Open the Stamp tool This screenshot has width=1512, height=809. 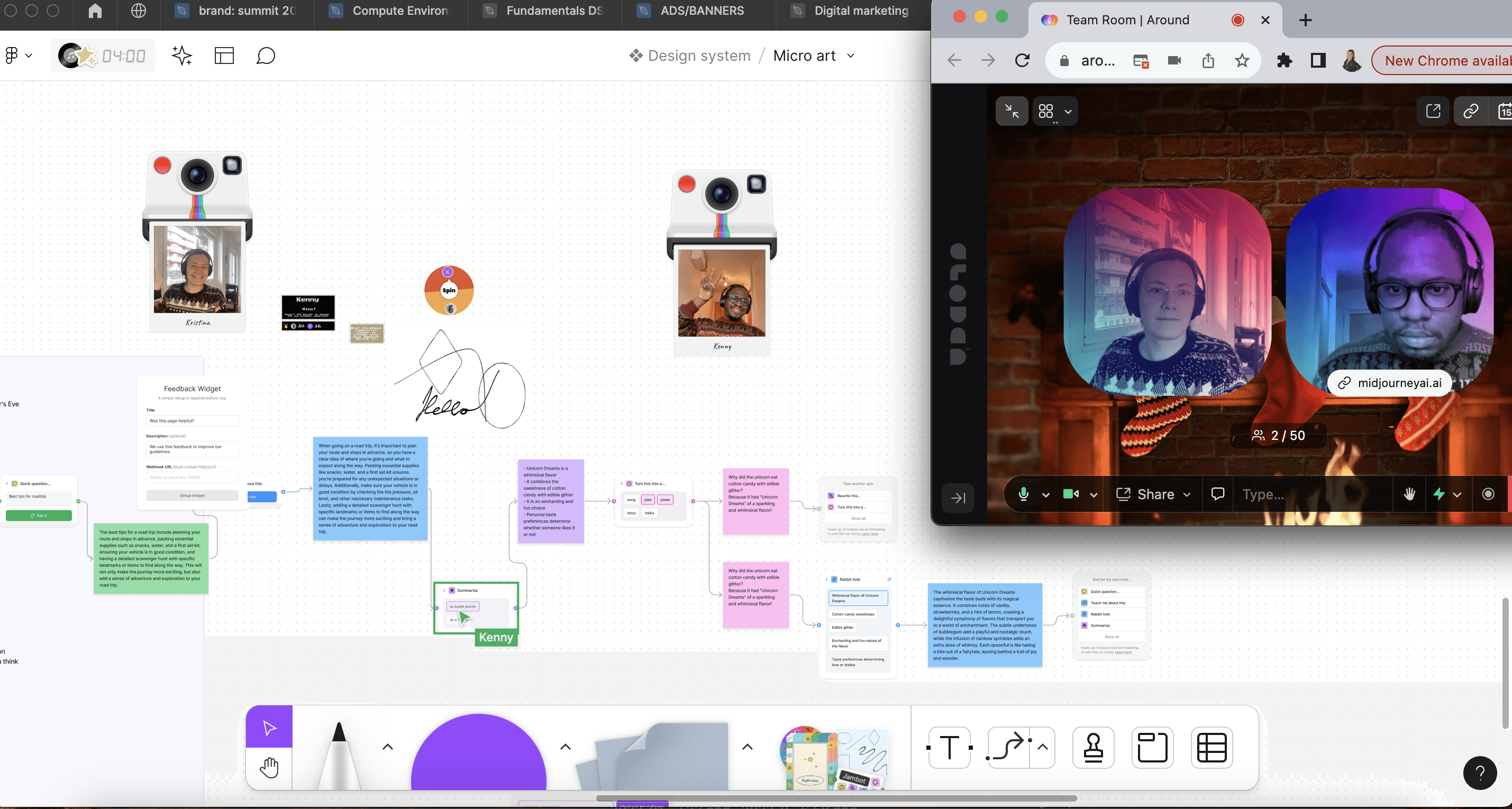(1093, 748)
